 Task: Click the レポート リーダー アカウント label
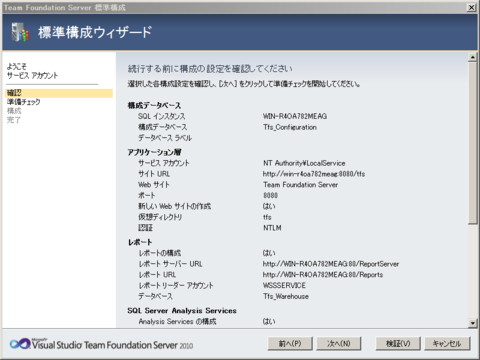(176, 286)
